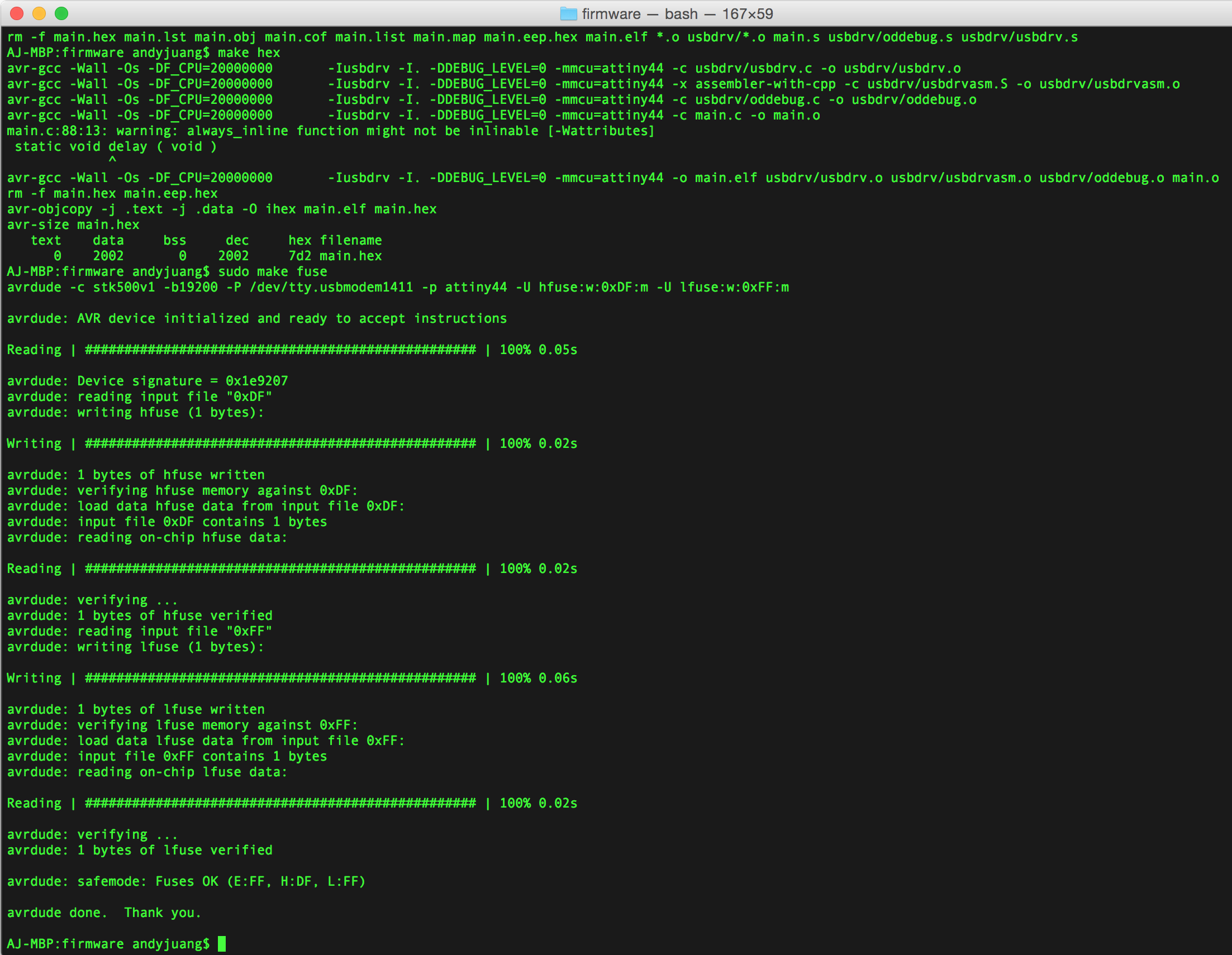Click the folder icon in title bar

click(569, 13)
